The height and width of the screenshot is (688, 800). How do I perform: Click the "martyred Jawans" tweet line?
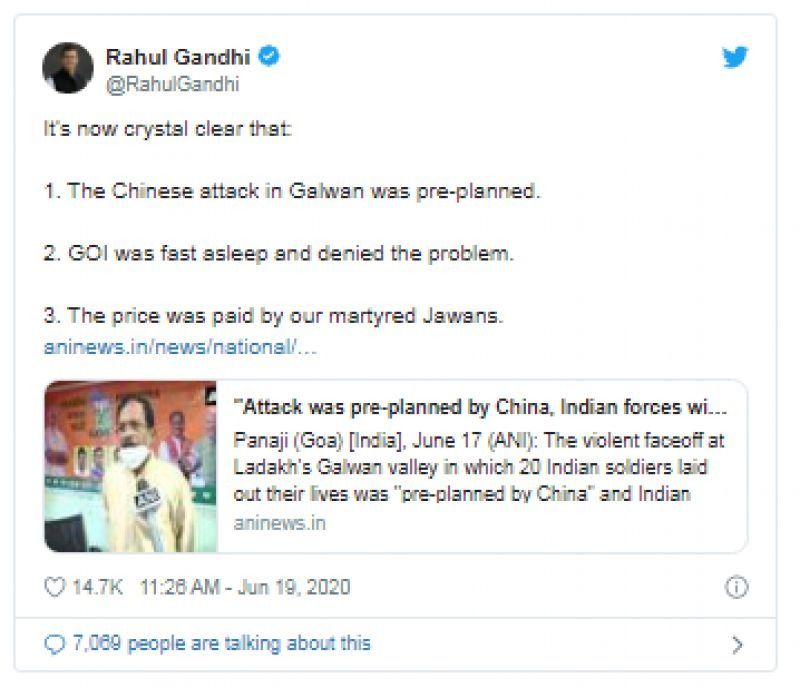point(272,316)
